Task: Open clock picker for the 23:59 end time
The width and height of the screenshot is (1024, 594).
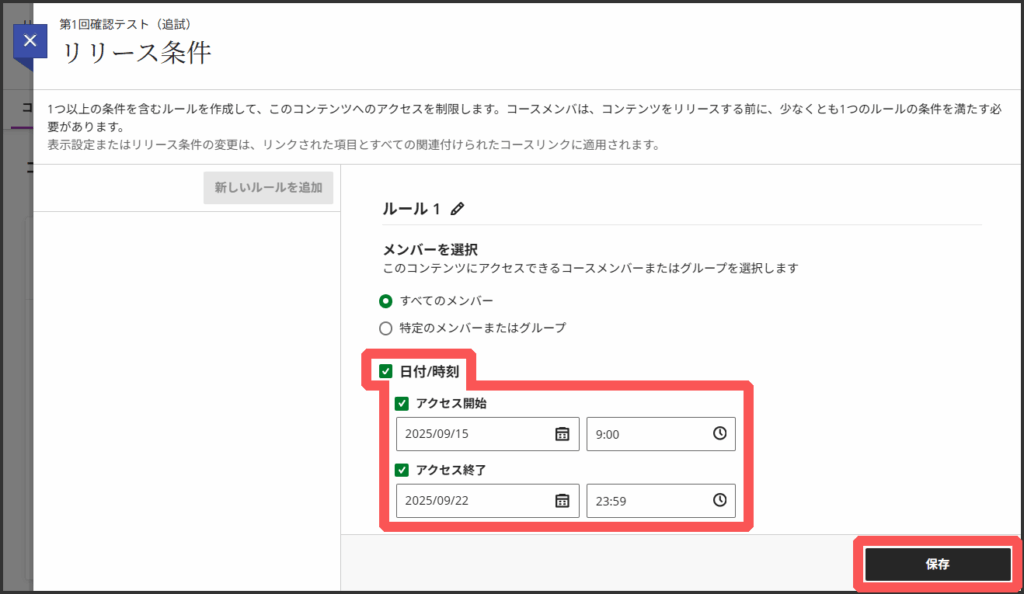Action: point(719,500)
